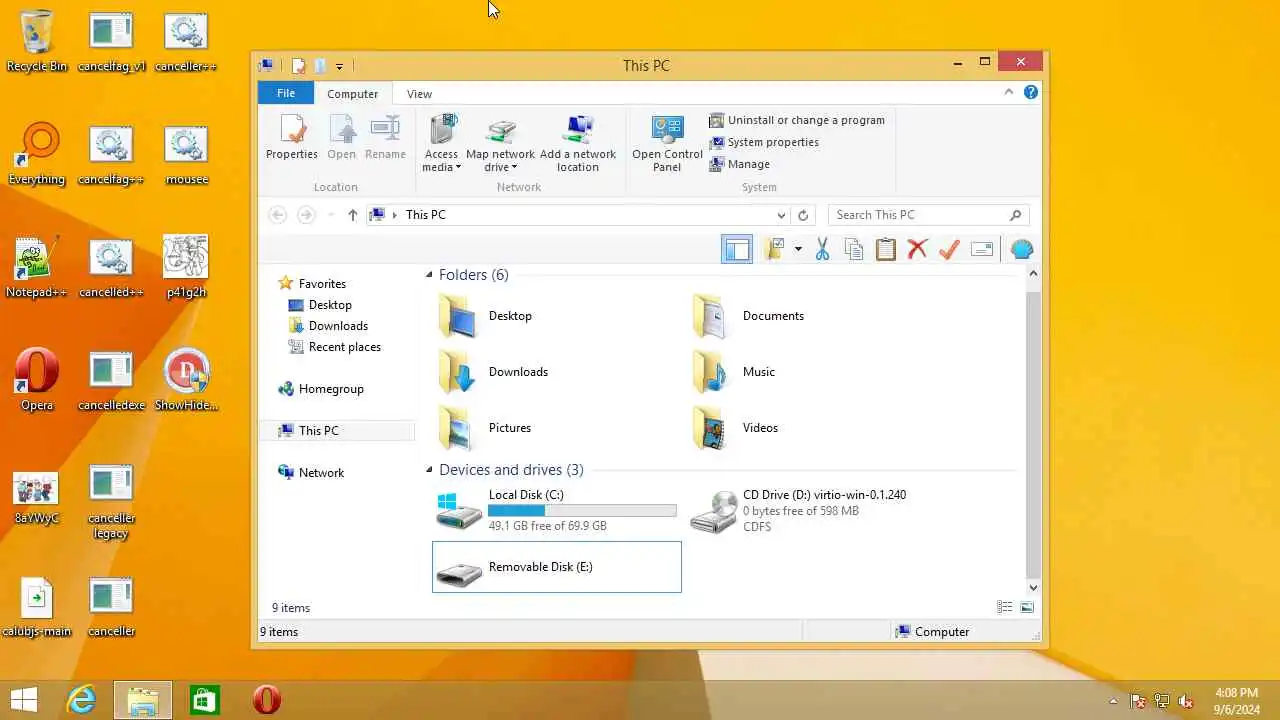Switch to the View ribbon tab
This screenshot has width=1280, height=720.
(x=419, y=94)
